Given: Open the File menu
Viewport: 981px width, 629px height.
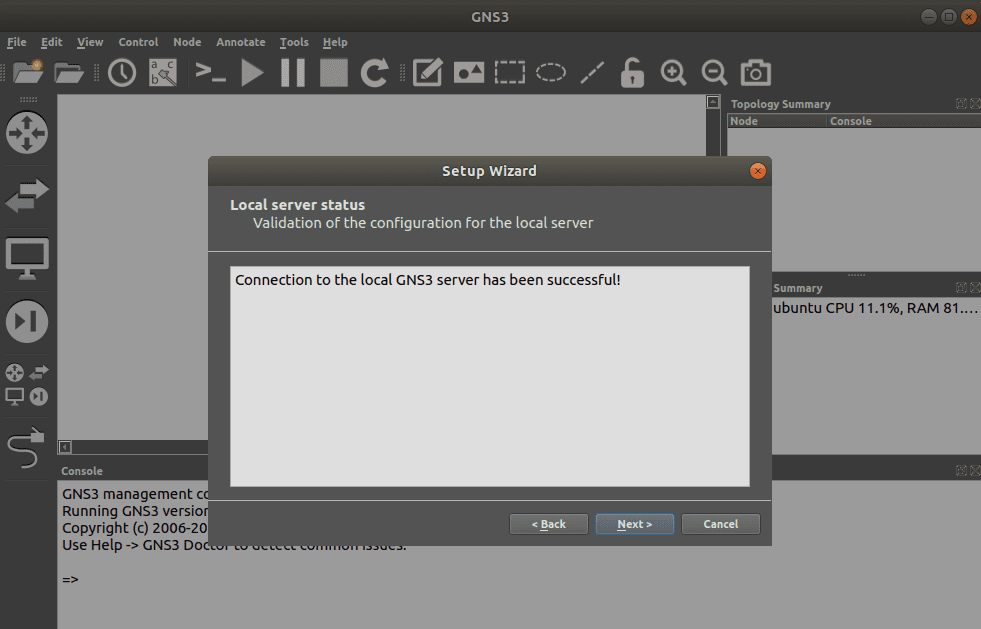Looking at the screenshot, I should [x=17, y=42].
